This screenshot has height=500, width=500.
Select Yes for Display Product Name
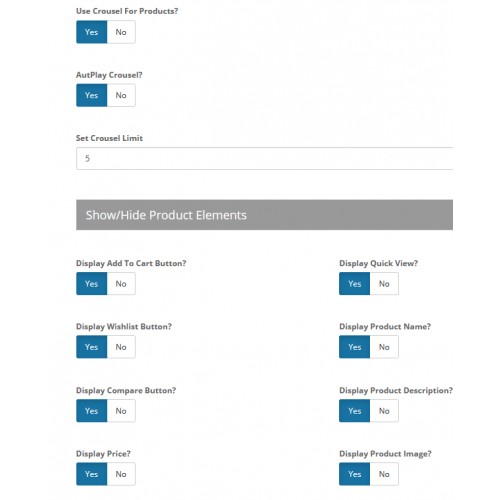(355, 347)
